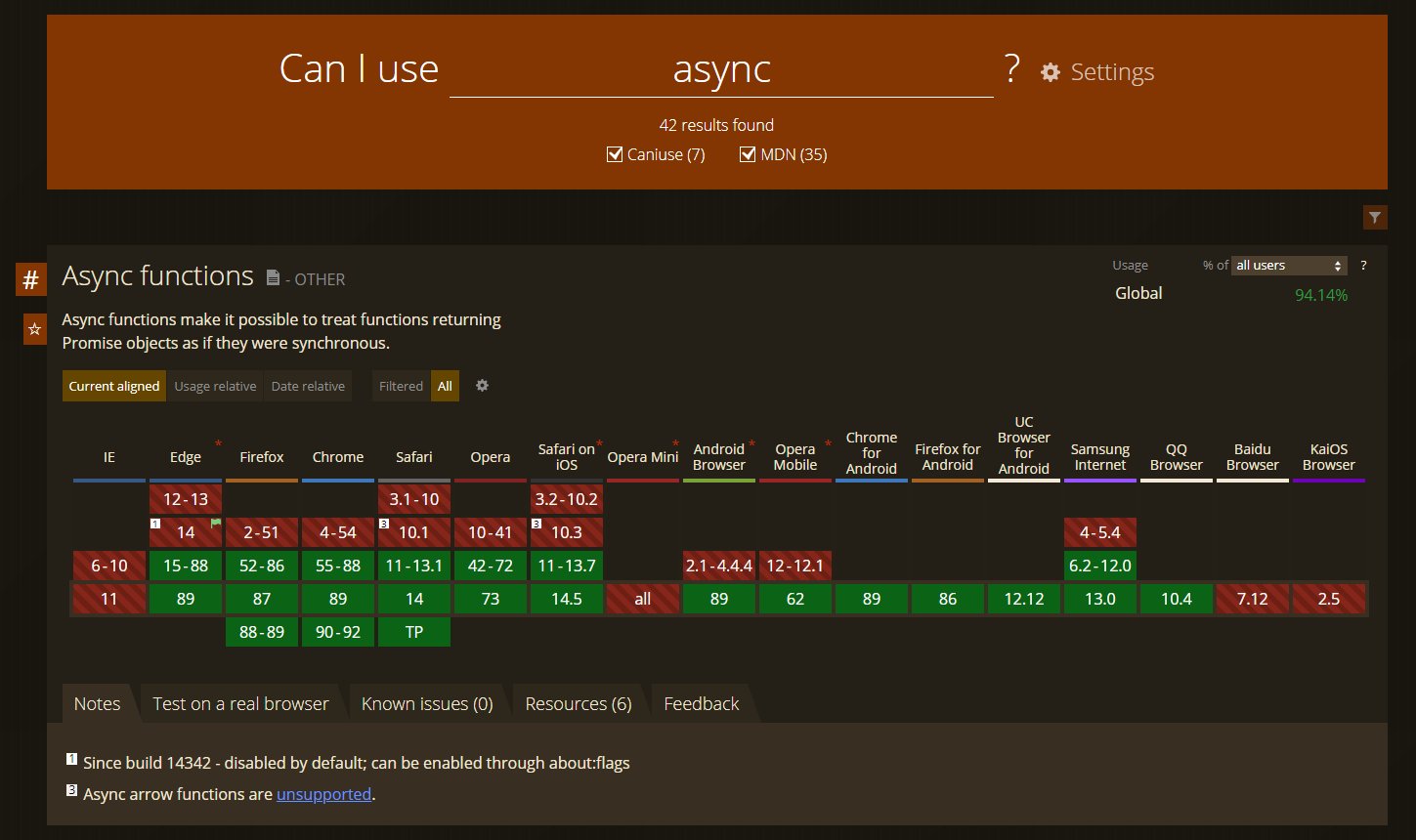Viewport: 1416px width, 840px height.
Task: Open the all users usage dropdown
Action: pyautogui.click(x=1290, y=266)
